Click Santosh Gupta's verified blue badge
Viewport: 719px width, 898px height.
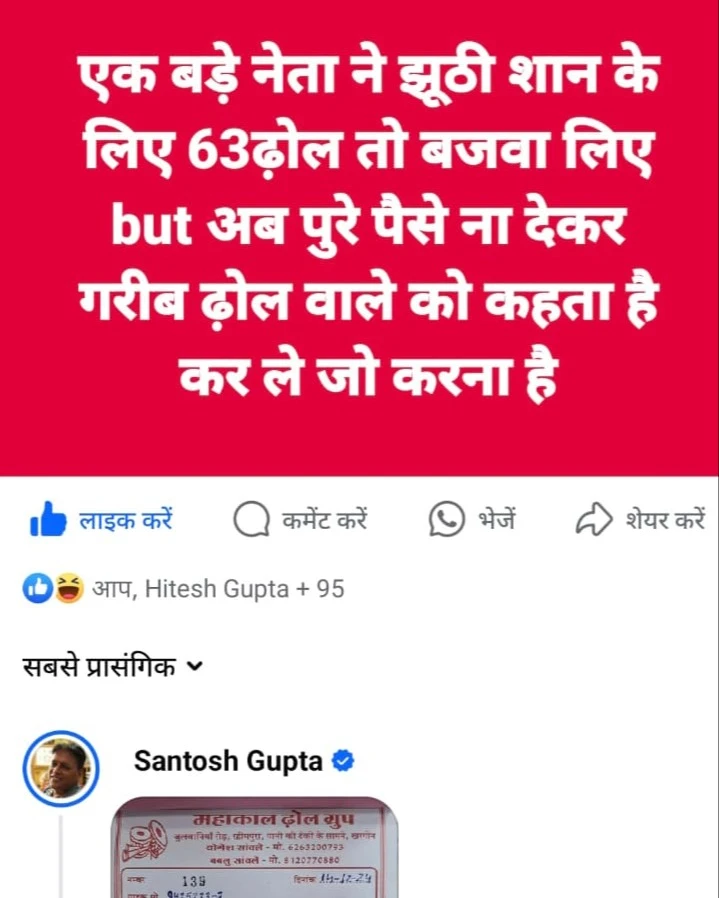pos(343,761)
